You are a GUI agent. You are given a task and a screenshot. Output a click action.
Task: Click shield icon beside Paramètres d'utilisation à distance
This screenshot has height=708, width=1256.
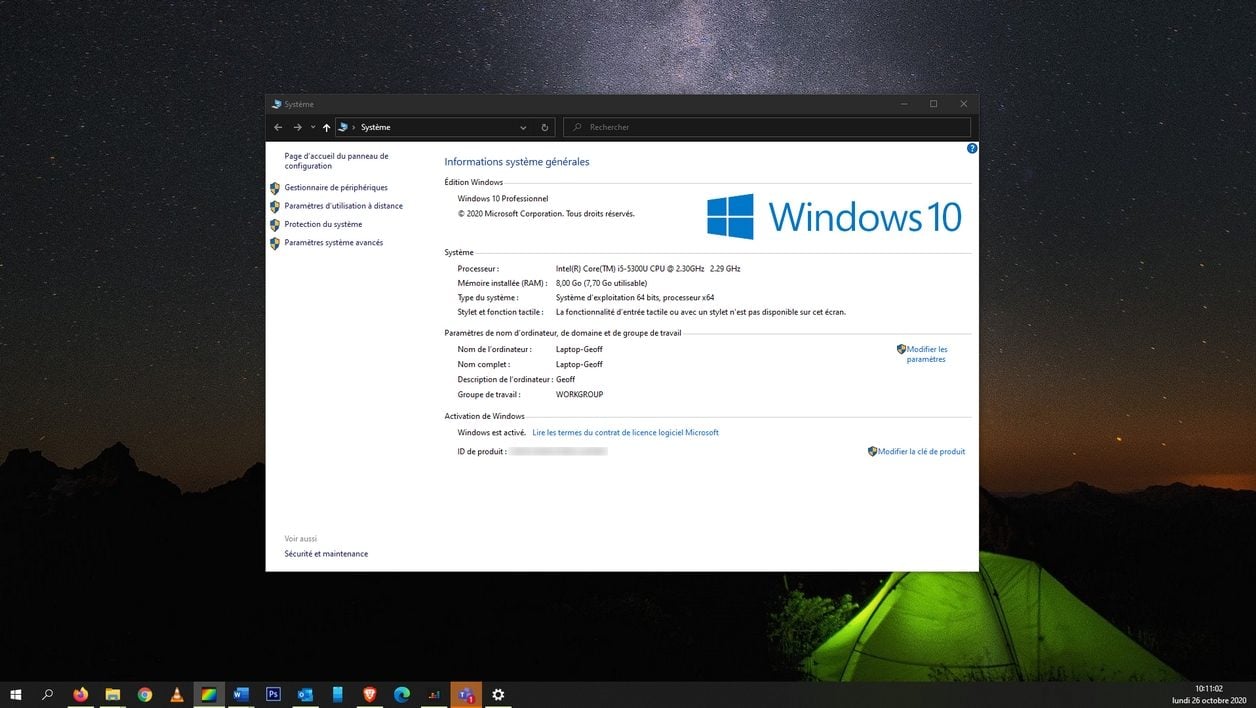point(275,206)
